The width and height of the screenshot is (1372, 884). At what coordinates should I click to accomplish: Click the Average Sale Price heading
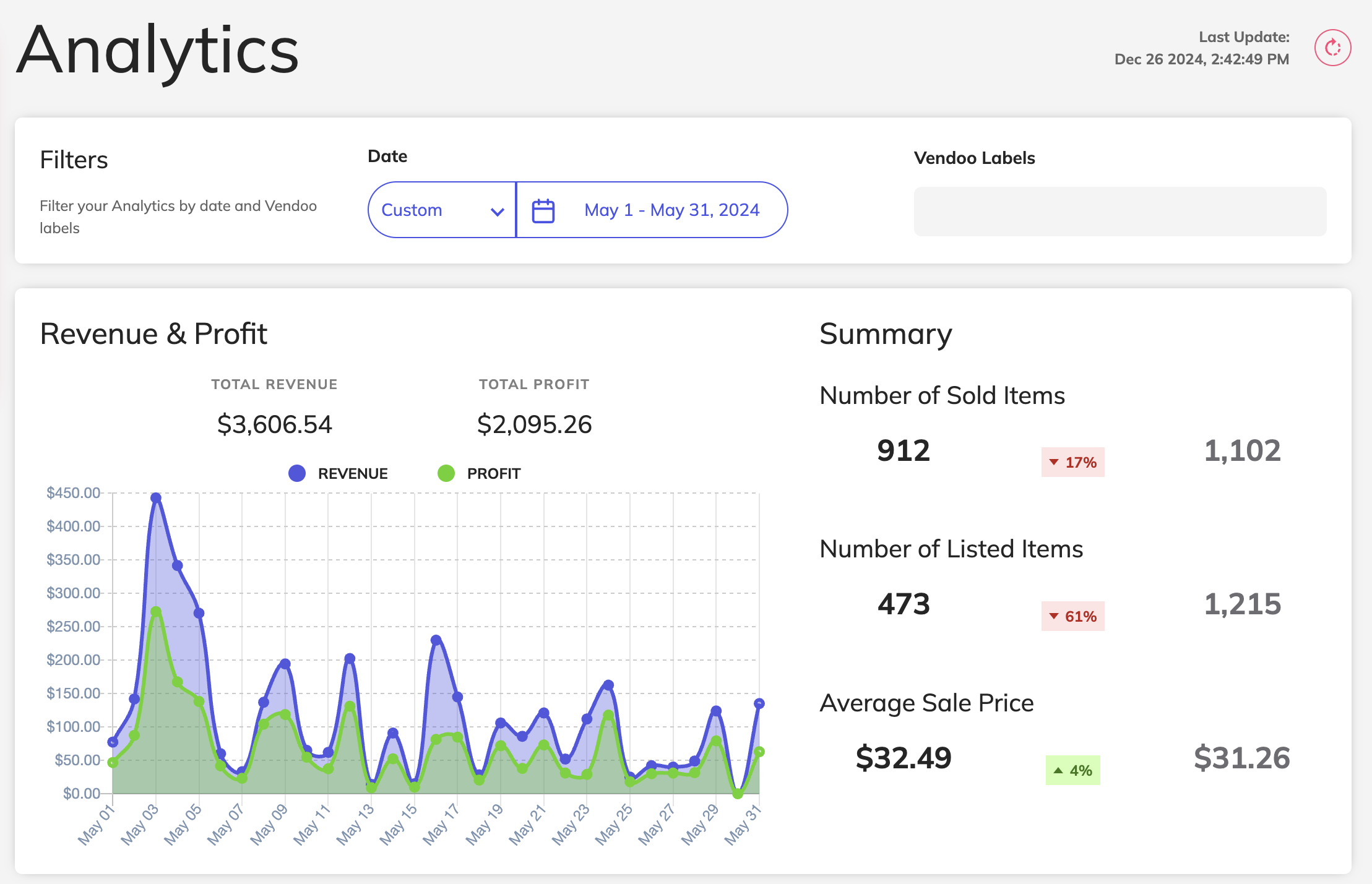coord(926,703)
